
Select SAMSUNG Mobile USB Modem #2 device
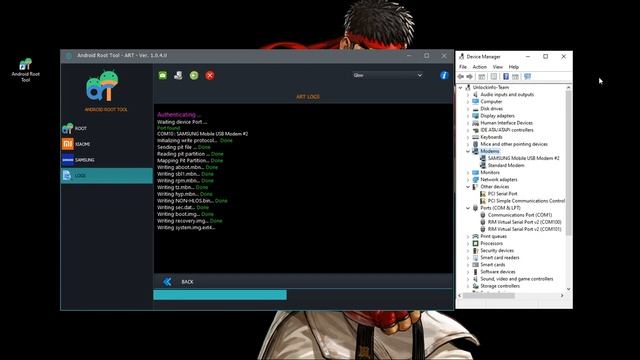click(x=523, y=158)
